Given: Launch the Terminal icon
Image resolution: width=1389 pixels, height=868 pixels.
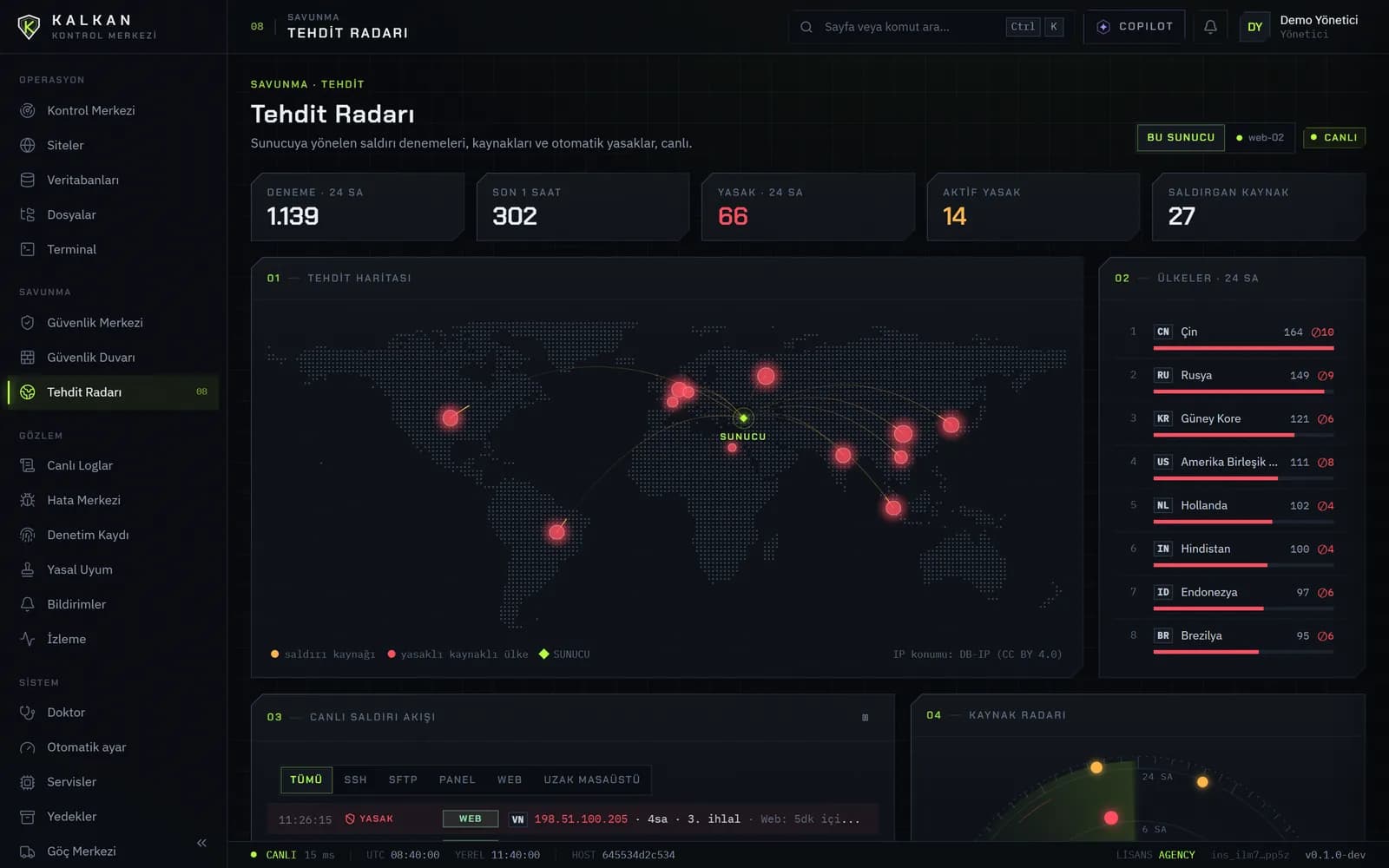Looking at the screenshot, I should coord(28,249).
